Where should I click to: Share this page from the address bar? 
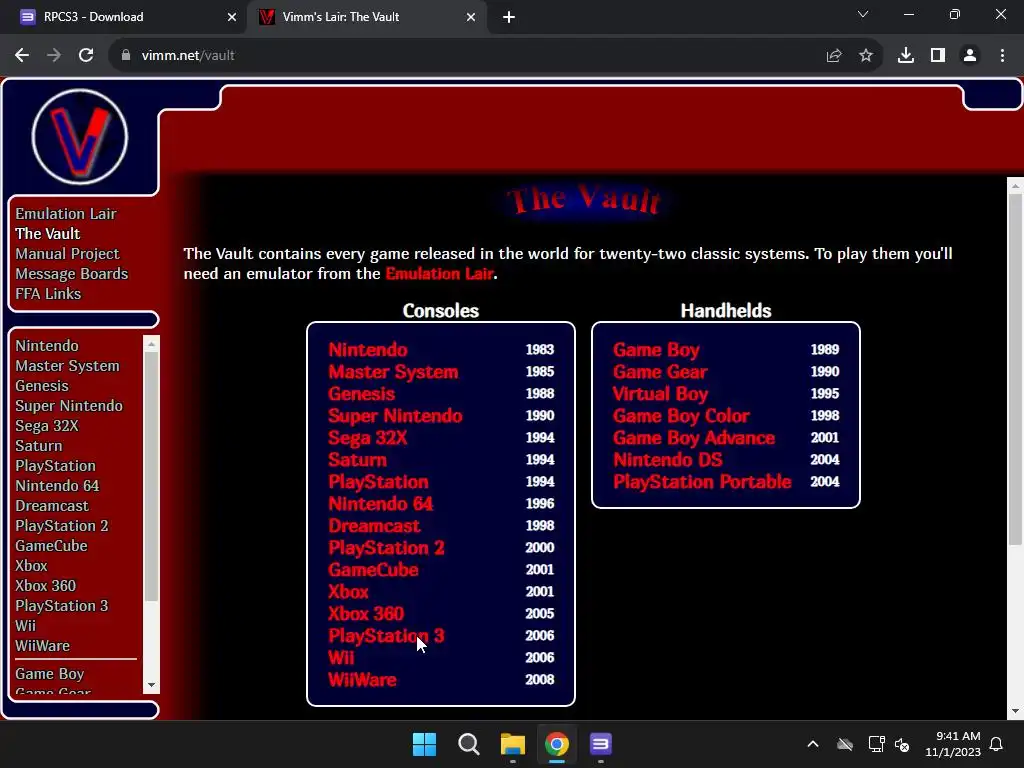(x=834, y=56)
